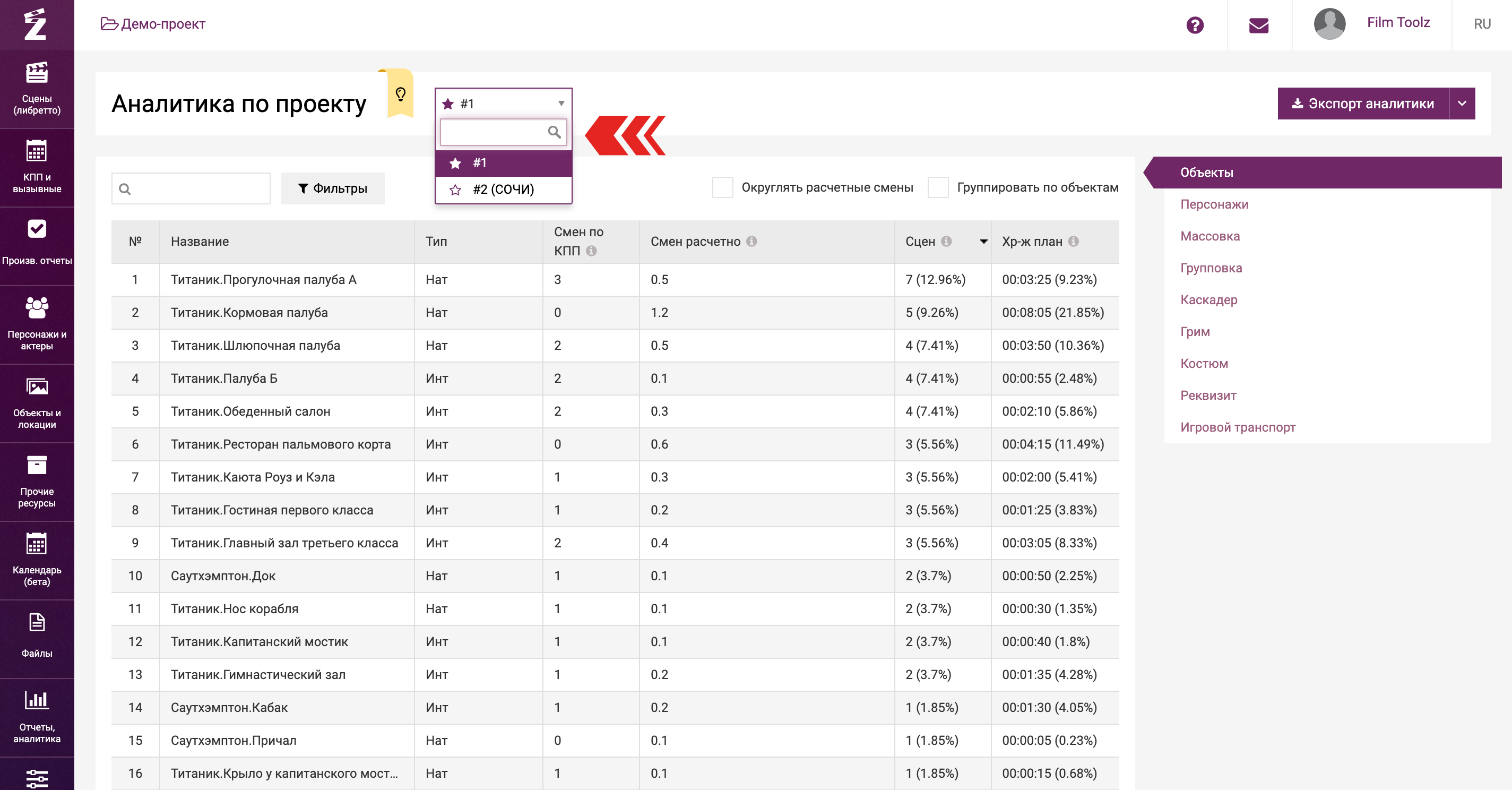Select row Титаник.Ресторан пальмового корта

point(615,444)
